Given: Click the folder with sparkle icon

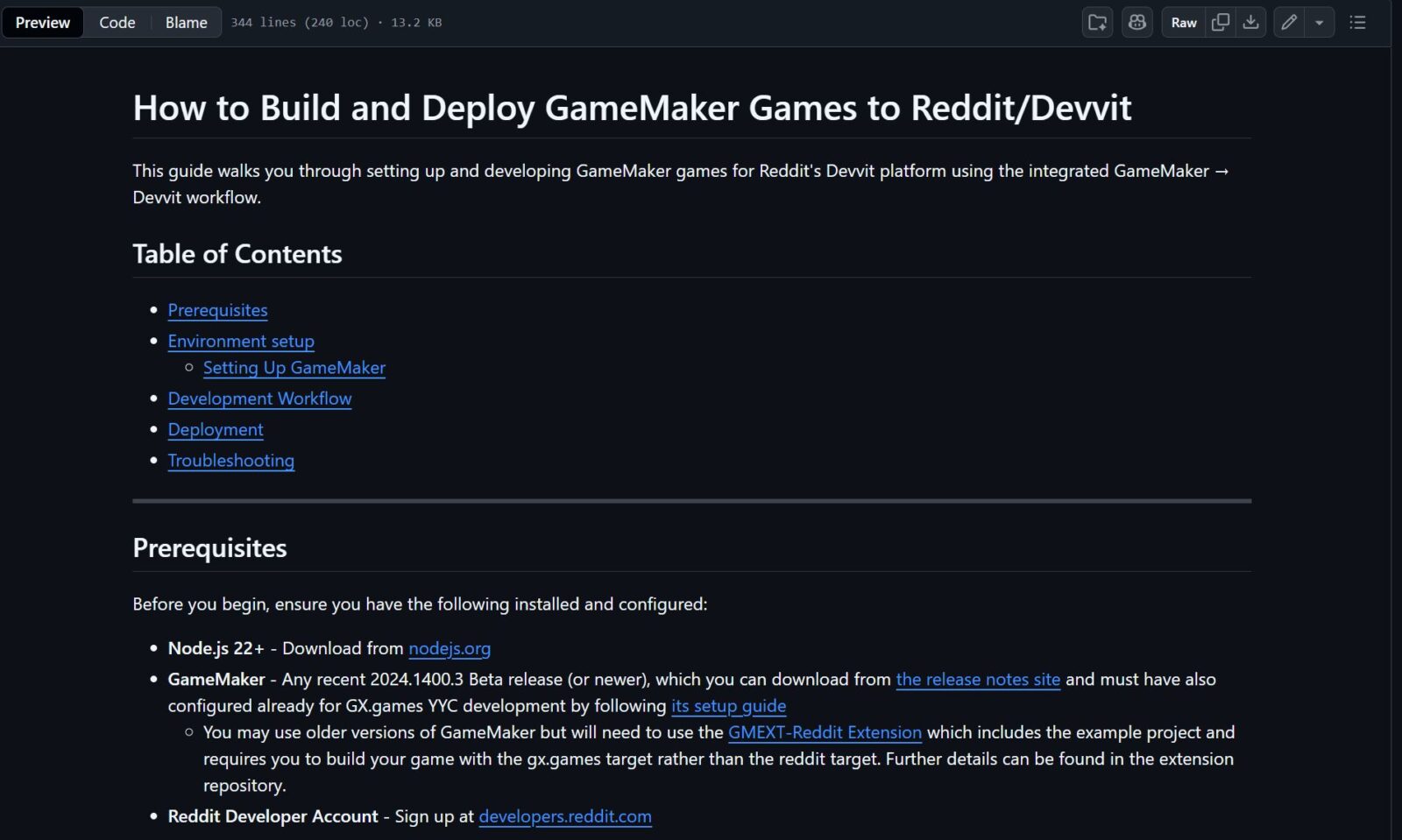Looking at the screenshot, I should [1097, 23].
